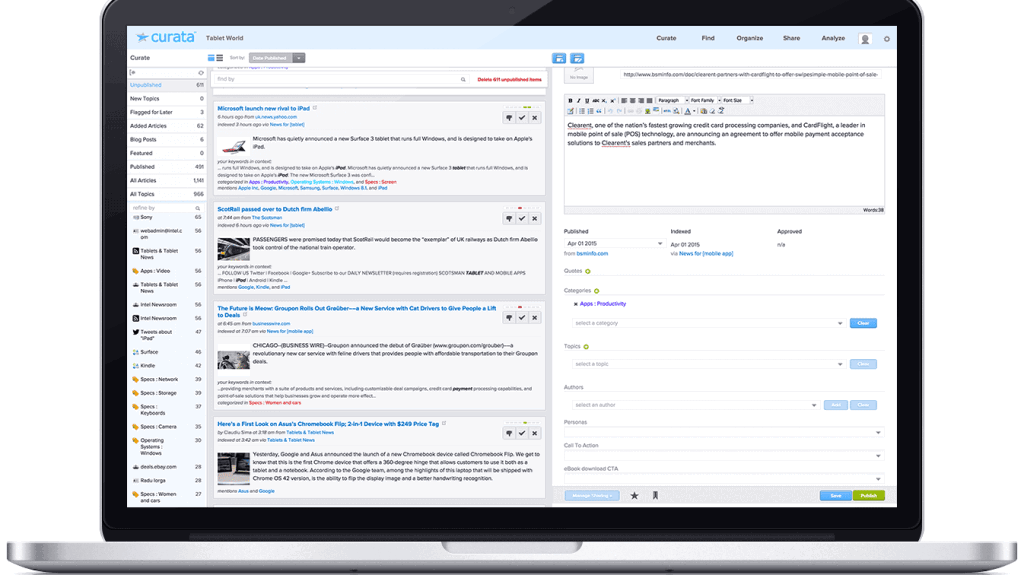This screenshot has height=575, width=1024.
Task: Thumbs-down the ScotRail article
Action: tap(509, 218)
